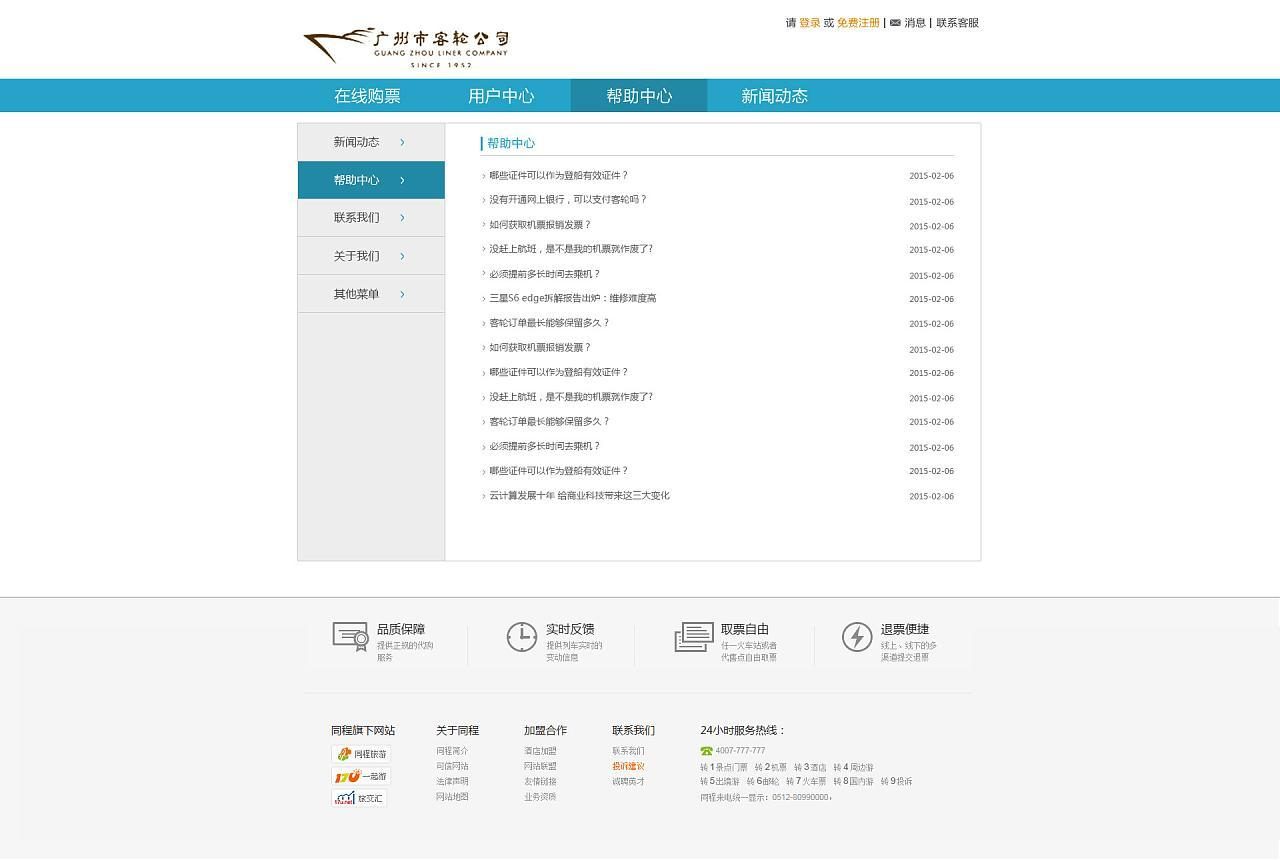The height and width of the screenshot is (860, 1280).
Task: Click footer link 友情链接
Action: pos(540,782)
